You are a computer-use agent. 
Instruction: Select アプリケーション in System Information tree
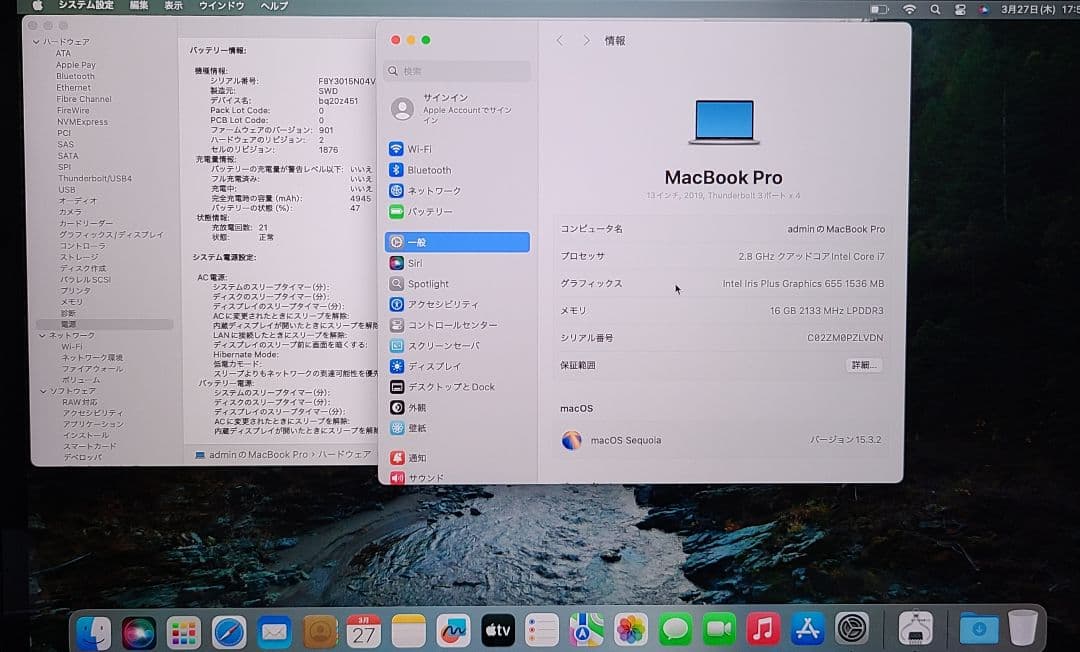(93, 424)
